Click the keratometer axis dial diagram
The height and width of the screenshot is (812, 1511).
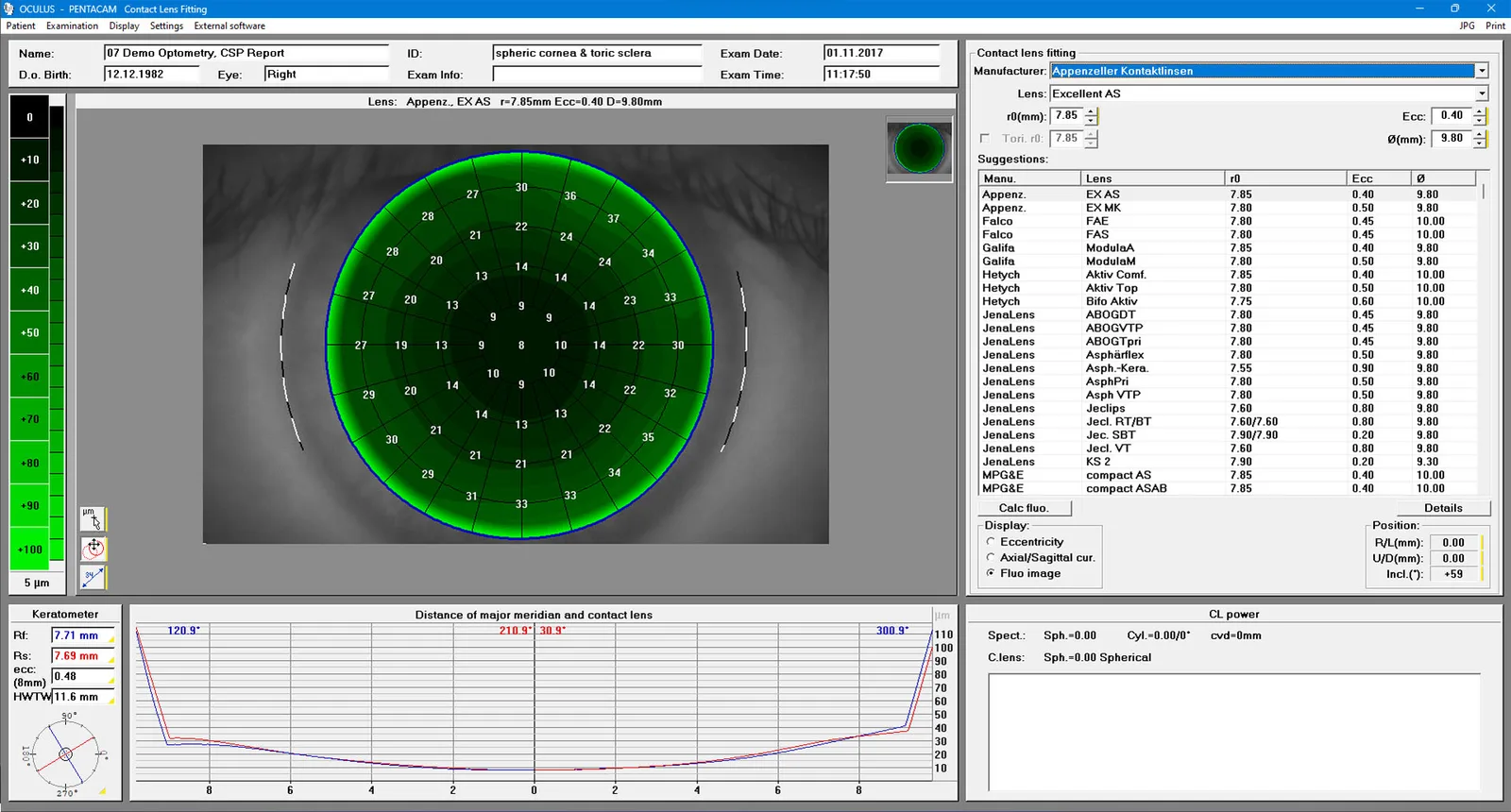65,753
